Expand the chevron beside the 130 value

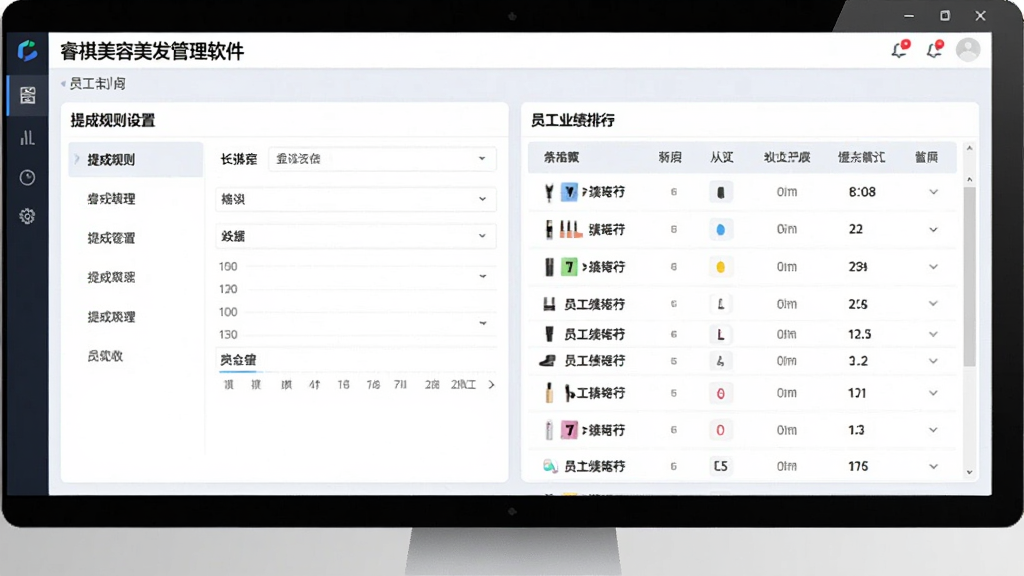pyautogui.click(x=483, y=323)
